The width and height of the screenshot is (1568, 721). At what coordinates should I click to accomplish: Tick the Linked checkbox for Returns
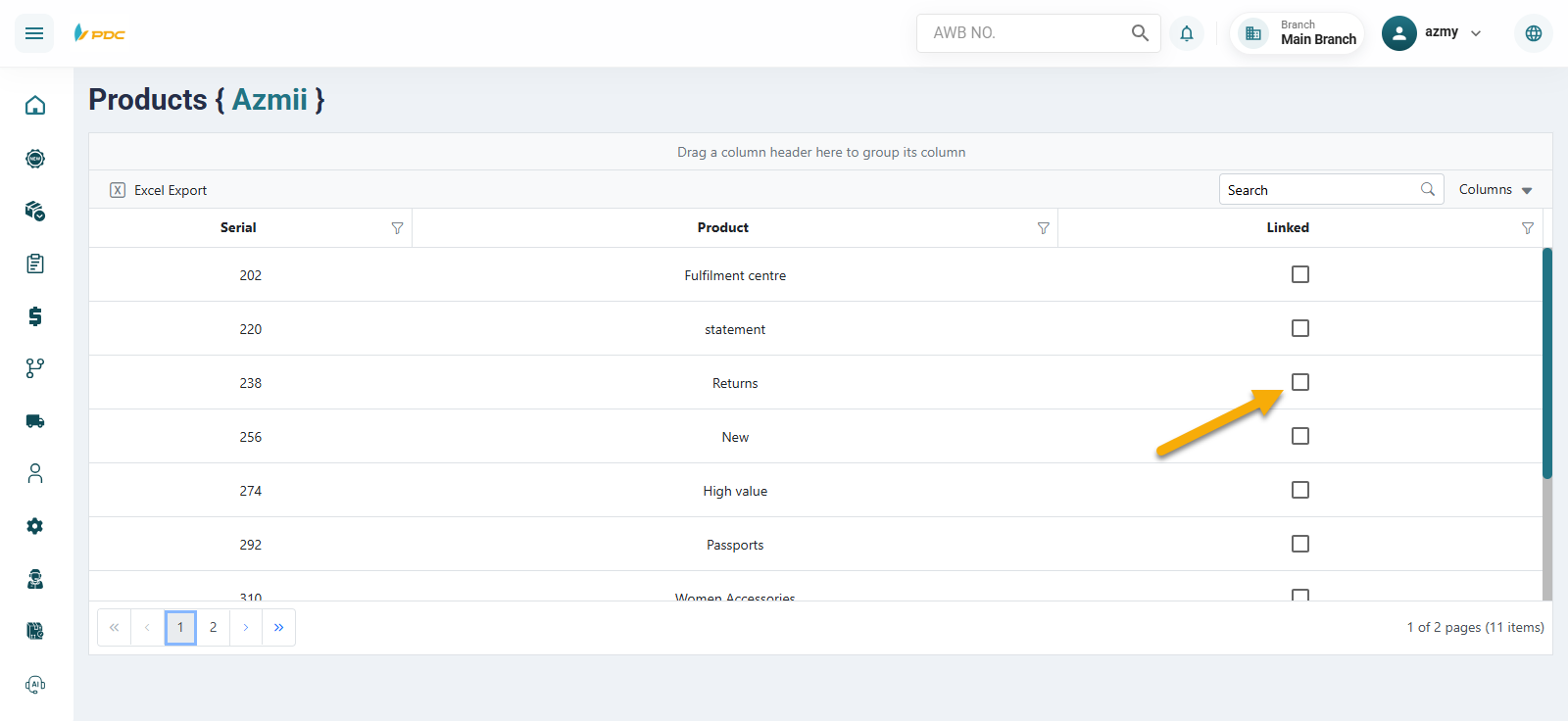coord(1299,382)
